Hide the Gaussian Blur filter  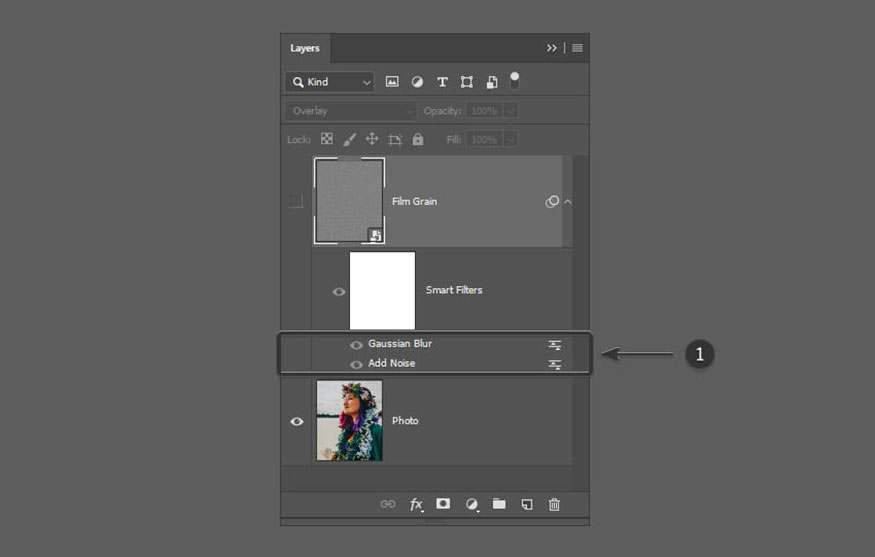356,345
